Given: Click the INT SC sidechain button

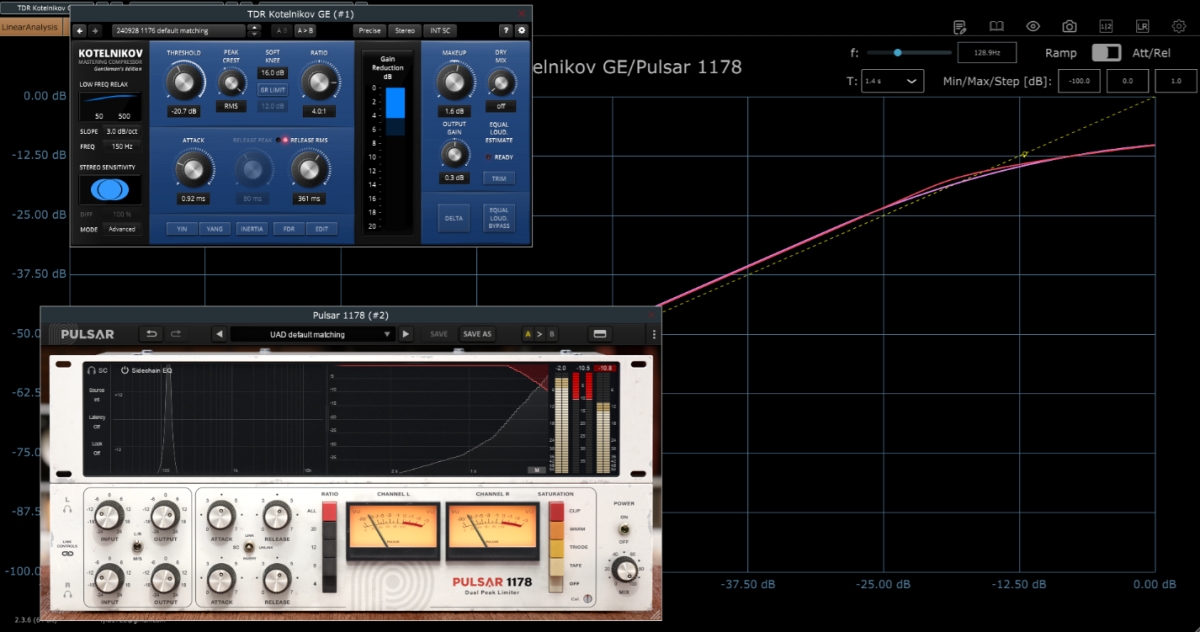Looking at the screenshot, I should 438,31.
